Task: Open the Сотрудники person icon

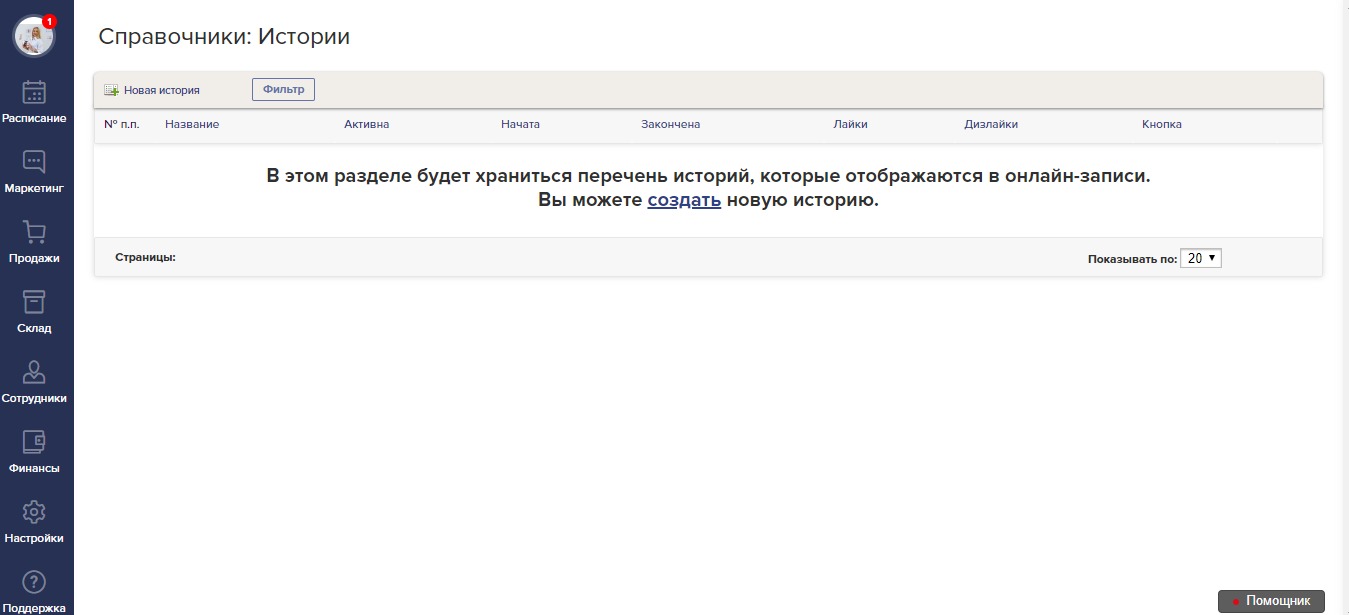Action: point(34,372)
